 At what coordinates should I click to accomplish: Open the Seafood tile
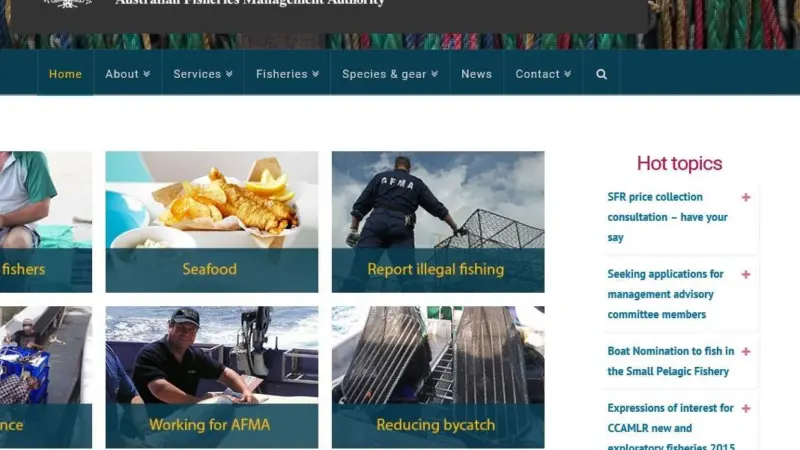point(212,222)
